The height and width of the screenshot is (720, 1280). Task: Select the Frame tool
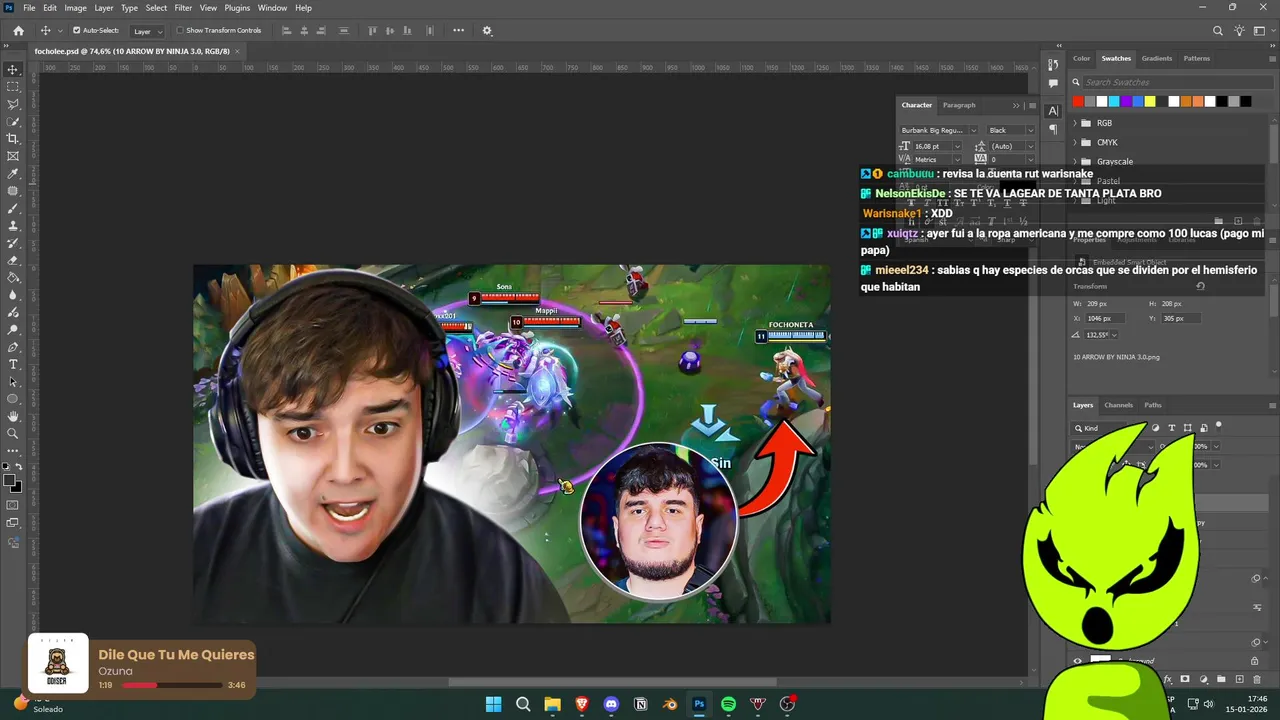13,156
